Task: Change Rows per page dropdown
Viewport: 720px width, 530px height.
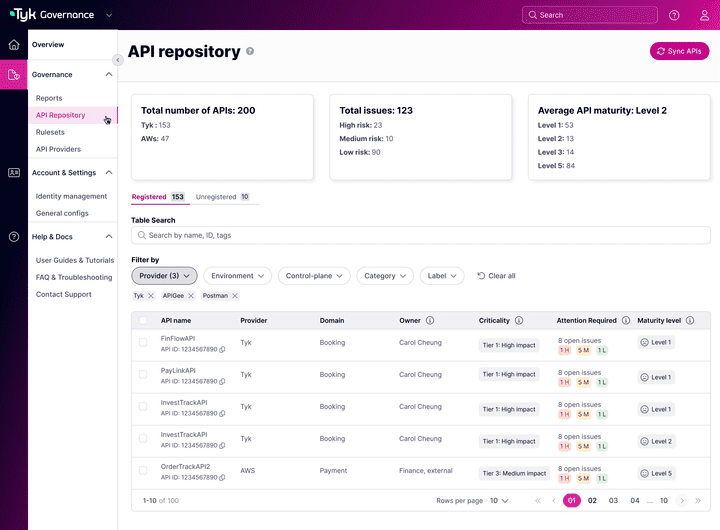Action: (499, 501)
